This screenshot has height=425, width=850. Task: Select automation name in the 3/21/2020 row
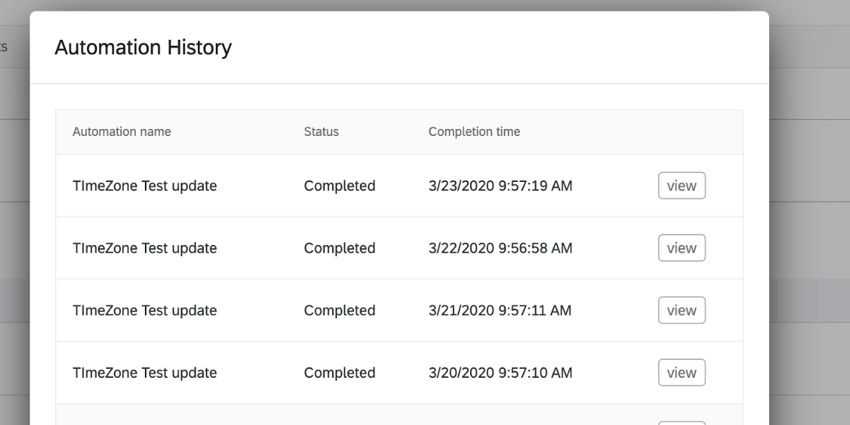tap(144, 310)
